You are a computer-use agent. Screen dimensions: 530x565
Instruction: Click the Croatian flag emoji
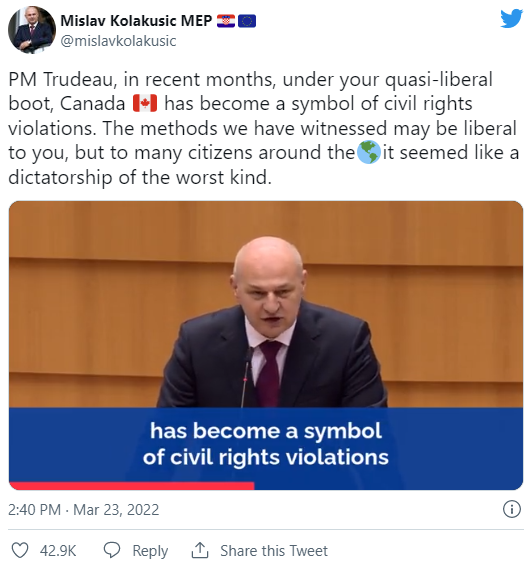(x=226, y=21)
